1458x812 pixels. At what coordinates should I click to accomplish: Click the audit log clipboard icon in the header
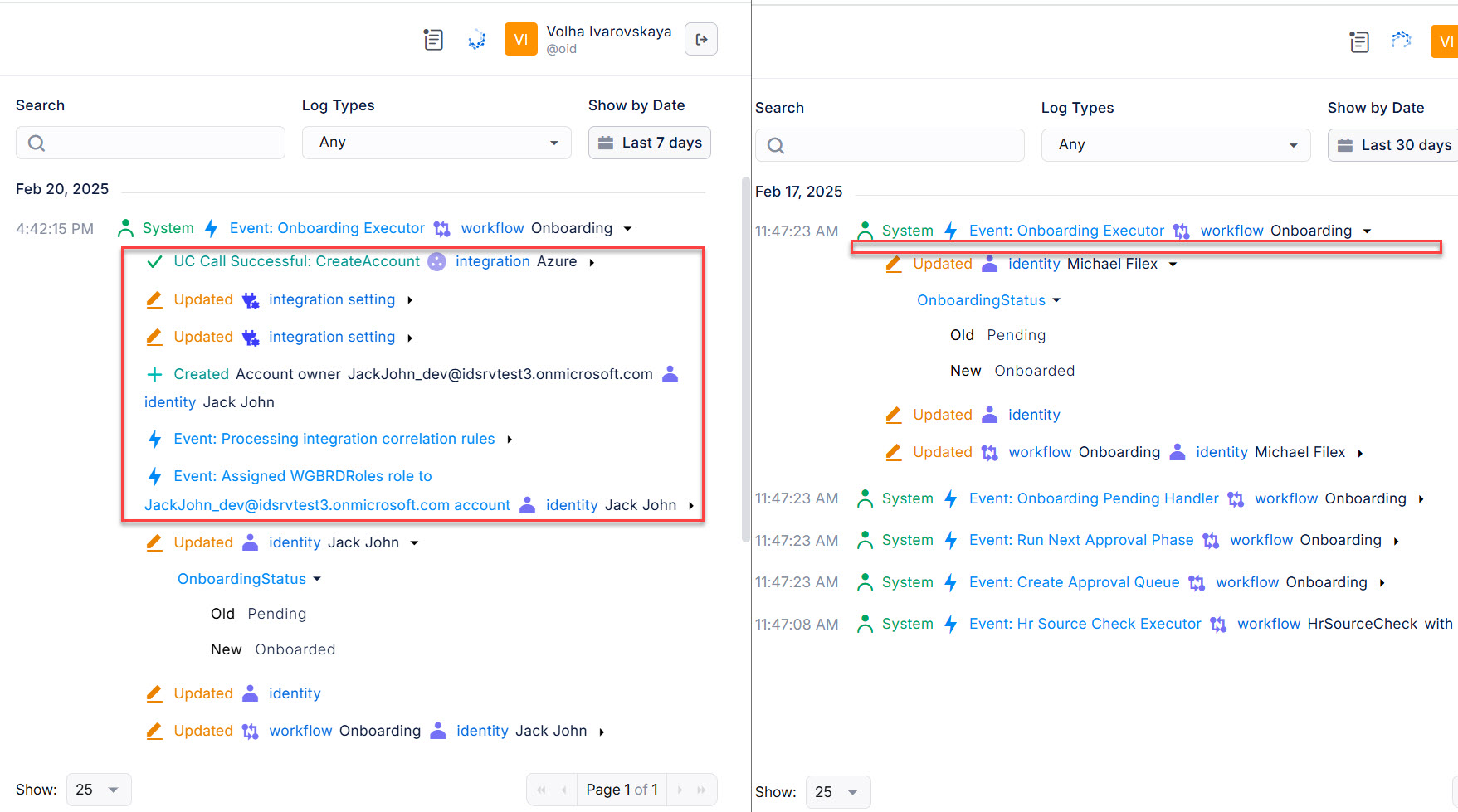coord(432,39)
